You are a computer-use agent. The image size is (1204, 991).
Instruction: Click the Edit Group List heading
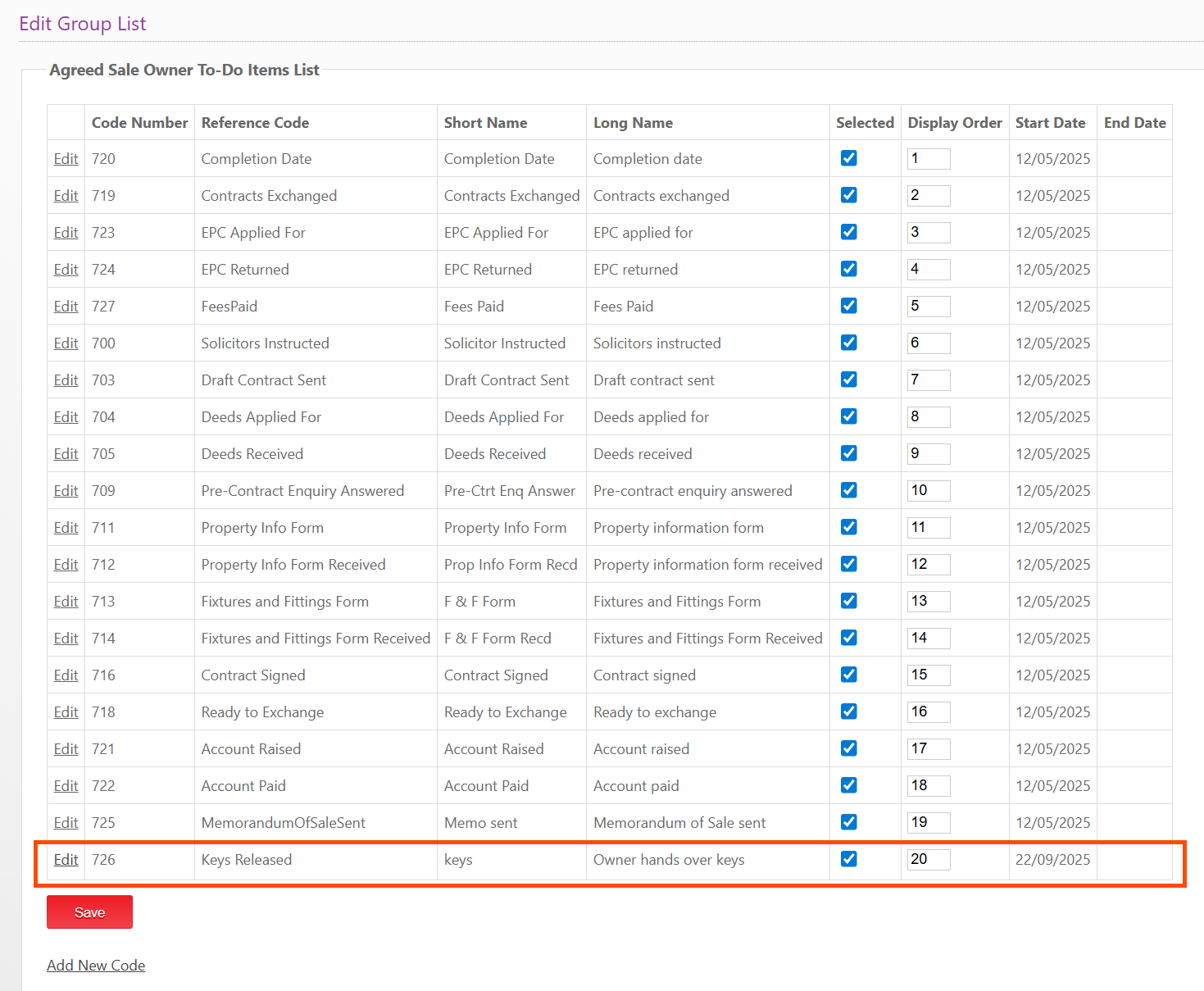[82, 24]
